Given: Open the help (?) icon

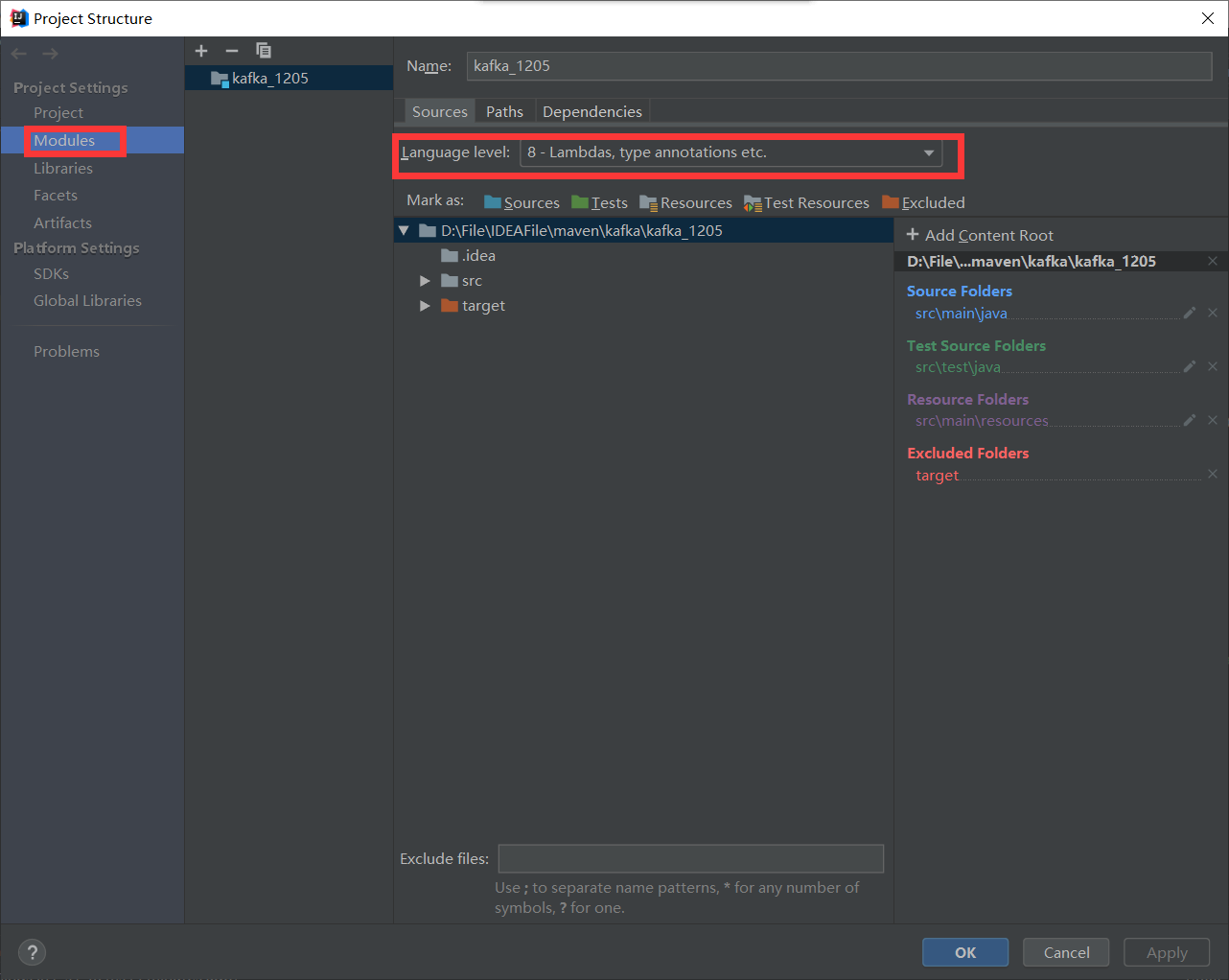Looking at the screenshot, I should point(32,952).
